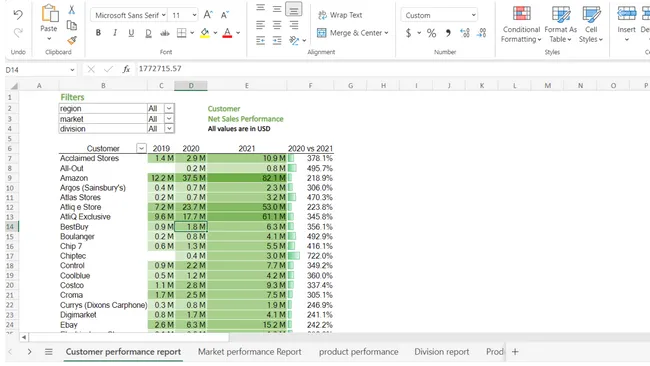Apply Accounting dollar format
The image size is (650, 366).
[x=409, y=33]
